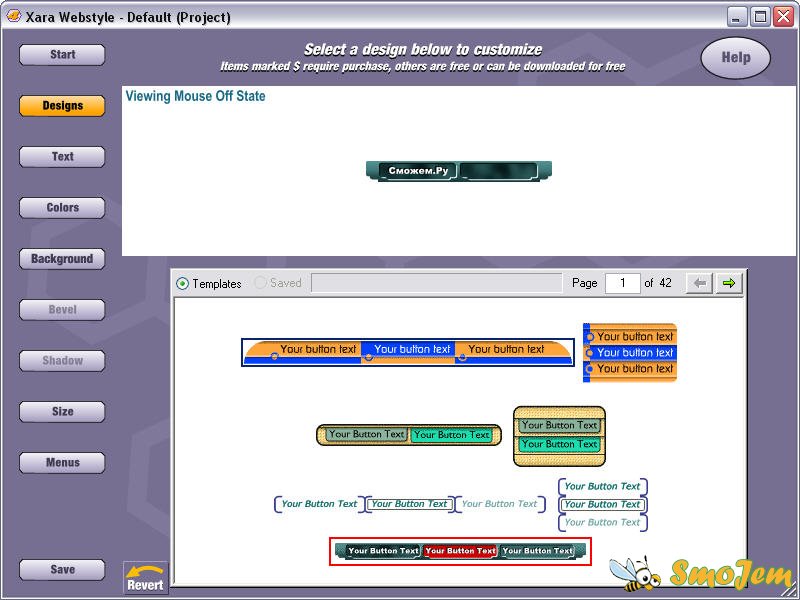Choose the orange and blue vertical navbar template

coord(630,353)
